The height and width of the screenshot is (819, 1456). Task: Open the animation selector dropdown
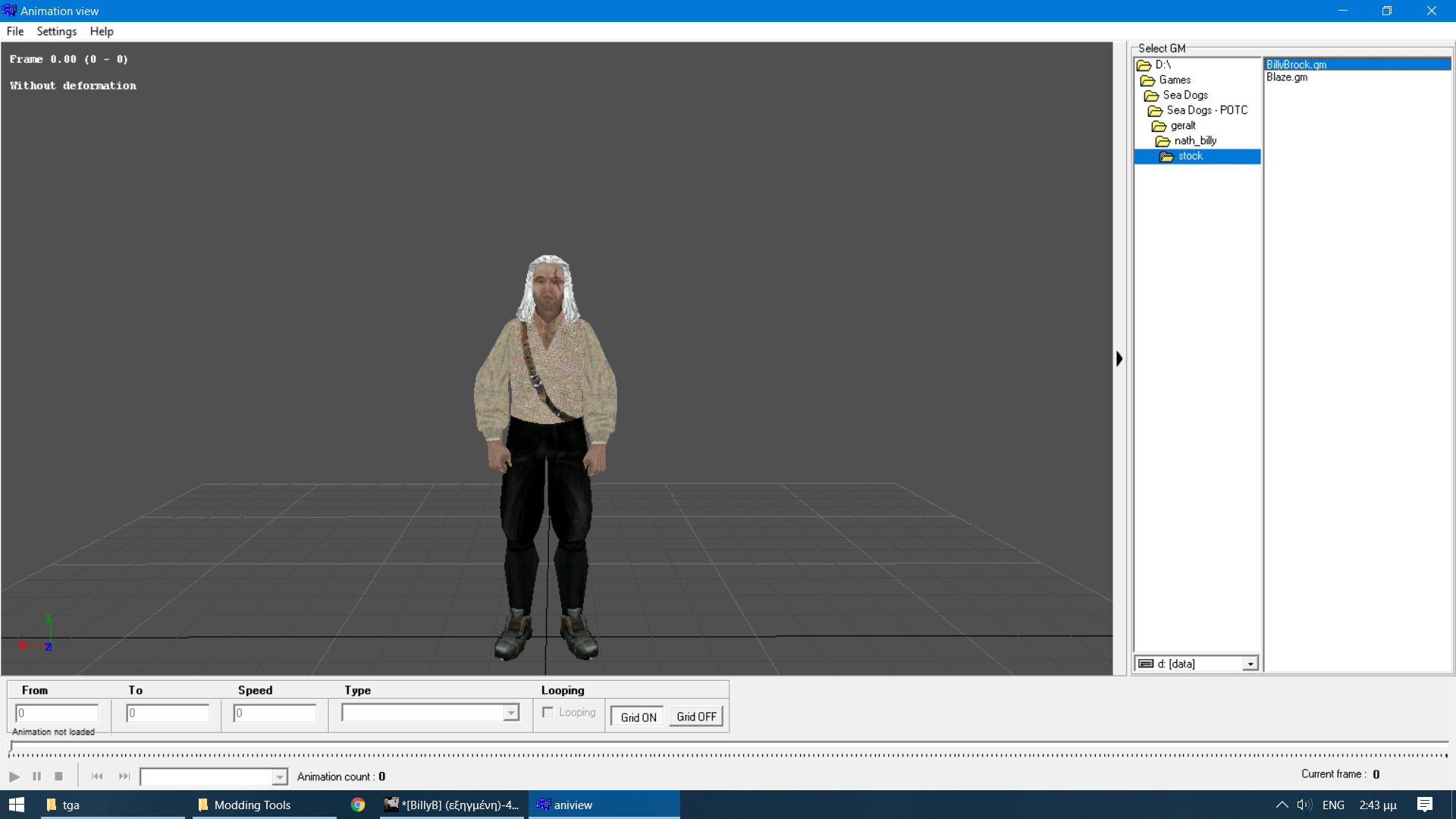[280, 777]
